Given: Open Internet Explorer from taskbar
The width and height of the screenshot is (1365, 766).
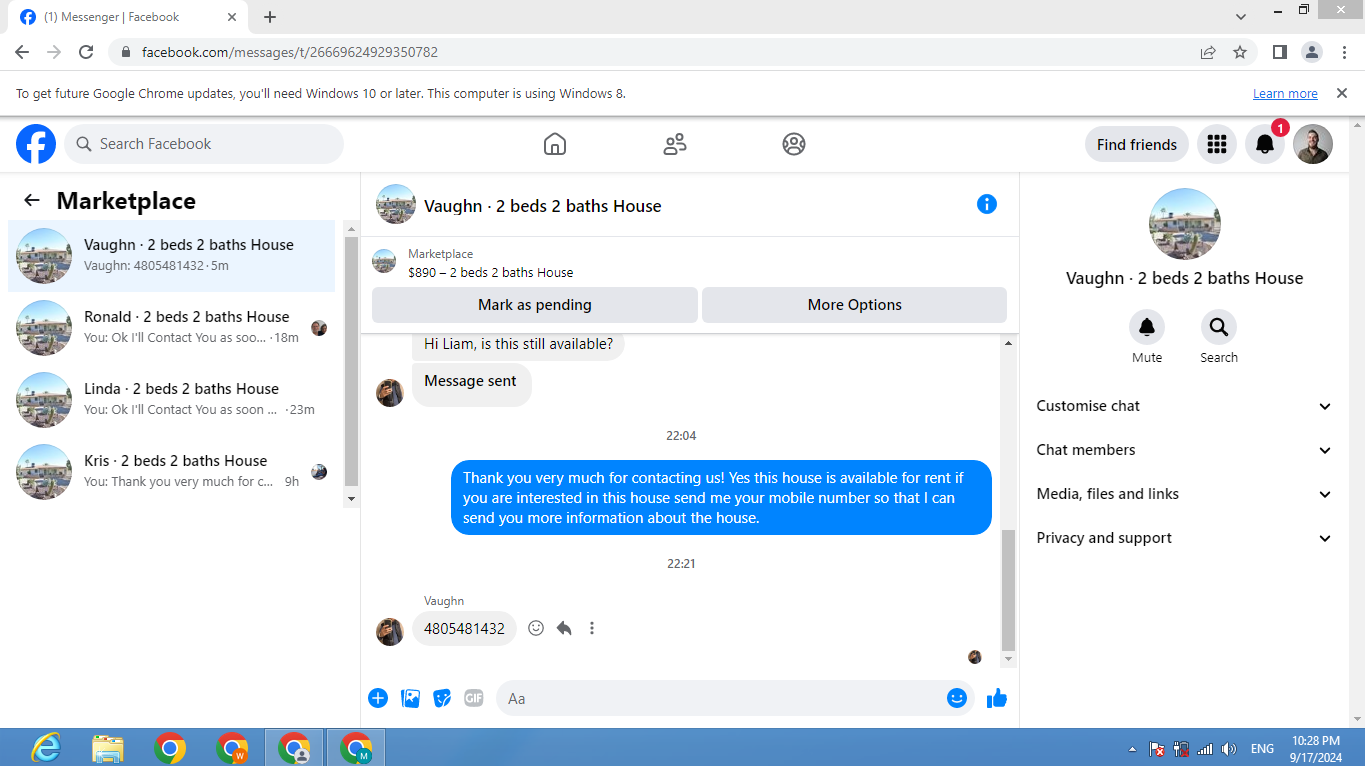Looking at the screenshot, I should click(46, 748).
